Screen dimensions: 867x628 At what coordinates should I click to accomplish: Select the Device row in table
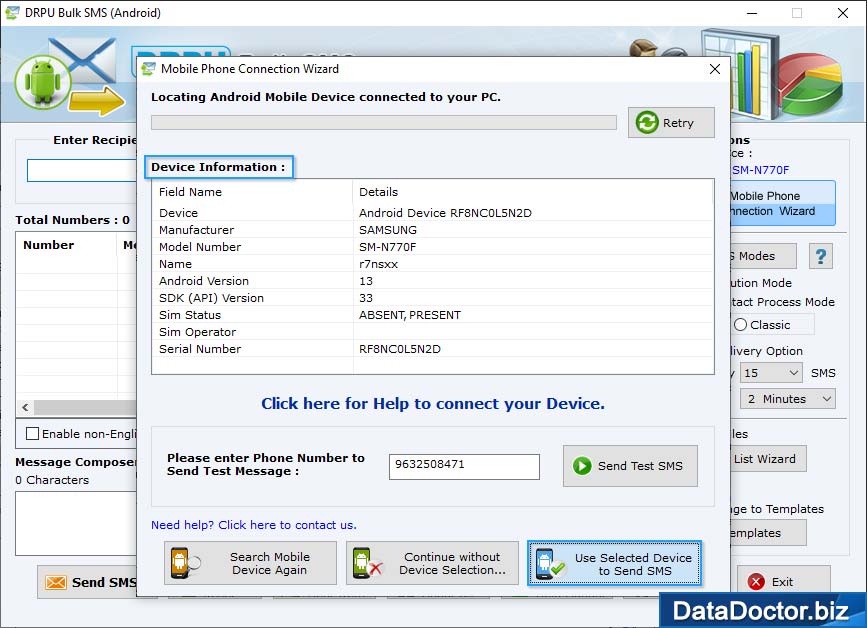tap(432, 213)
